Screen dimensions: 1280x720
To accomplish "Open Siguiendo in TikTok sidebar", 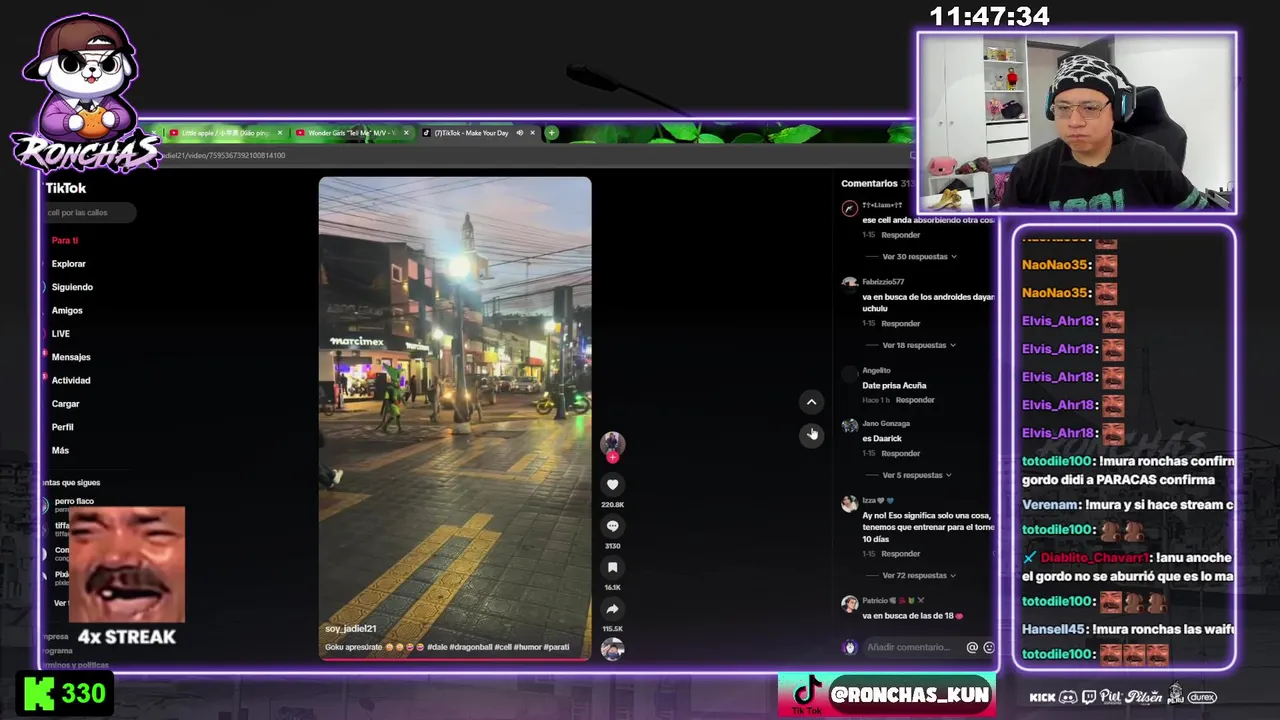I will pyautogui.click(x=72, y=287).
